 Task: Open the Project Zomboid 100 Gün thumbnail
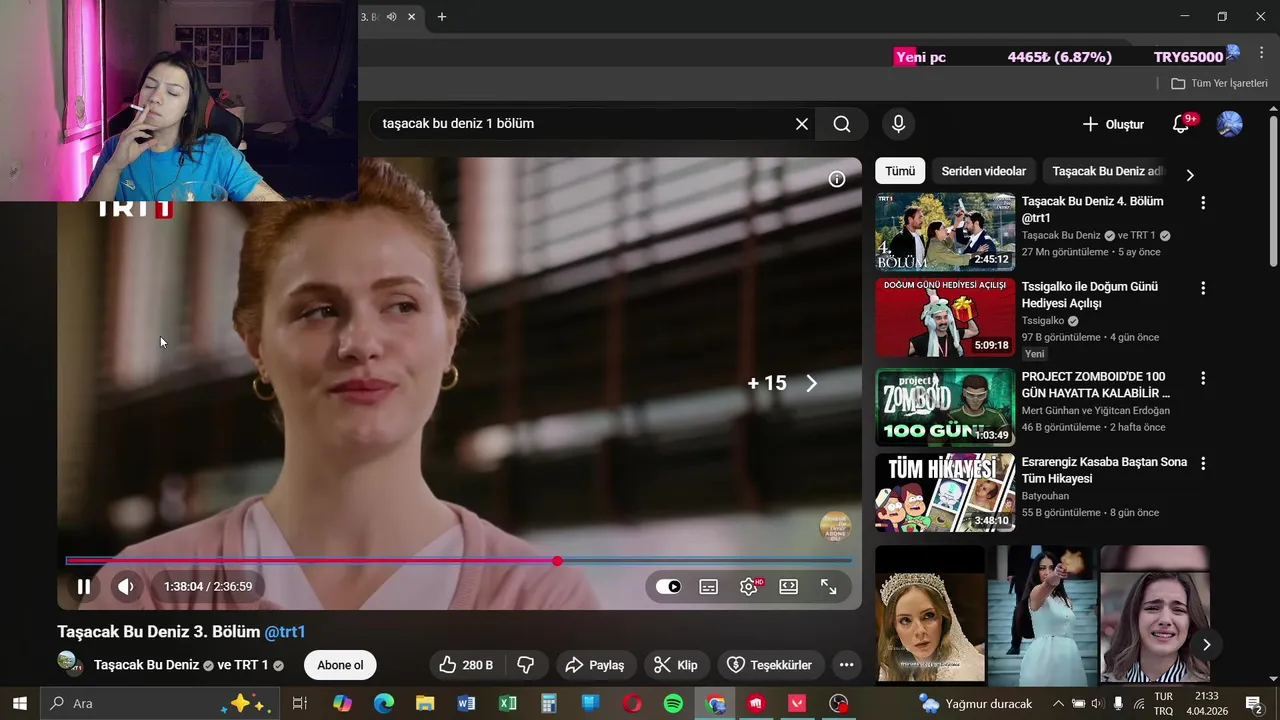coord(945,407)
